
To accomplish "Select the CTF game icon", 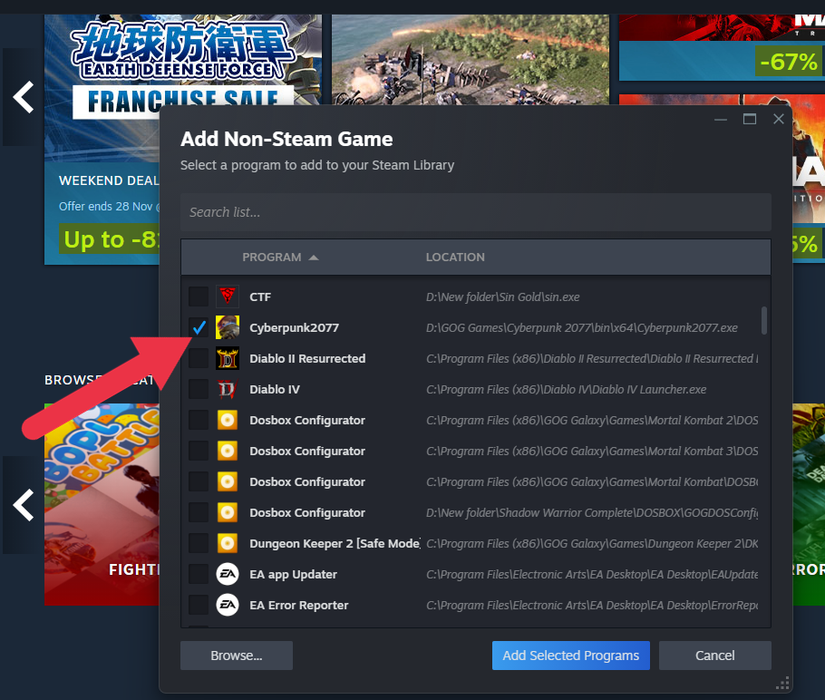I will 224,296.
